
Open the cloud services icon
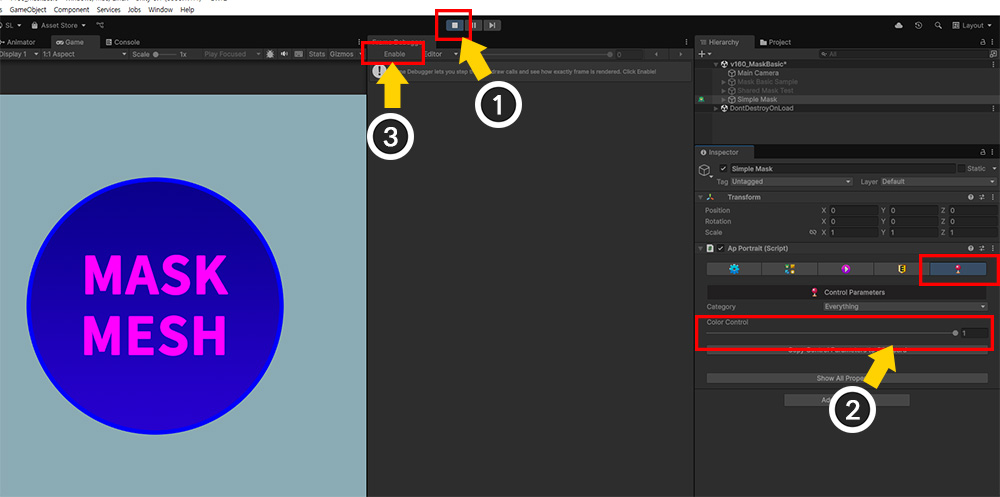pyautogui.click(x=899, y=26)
